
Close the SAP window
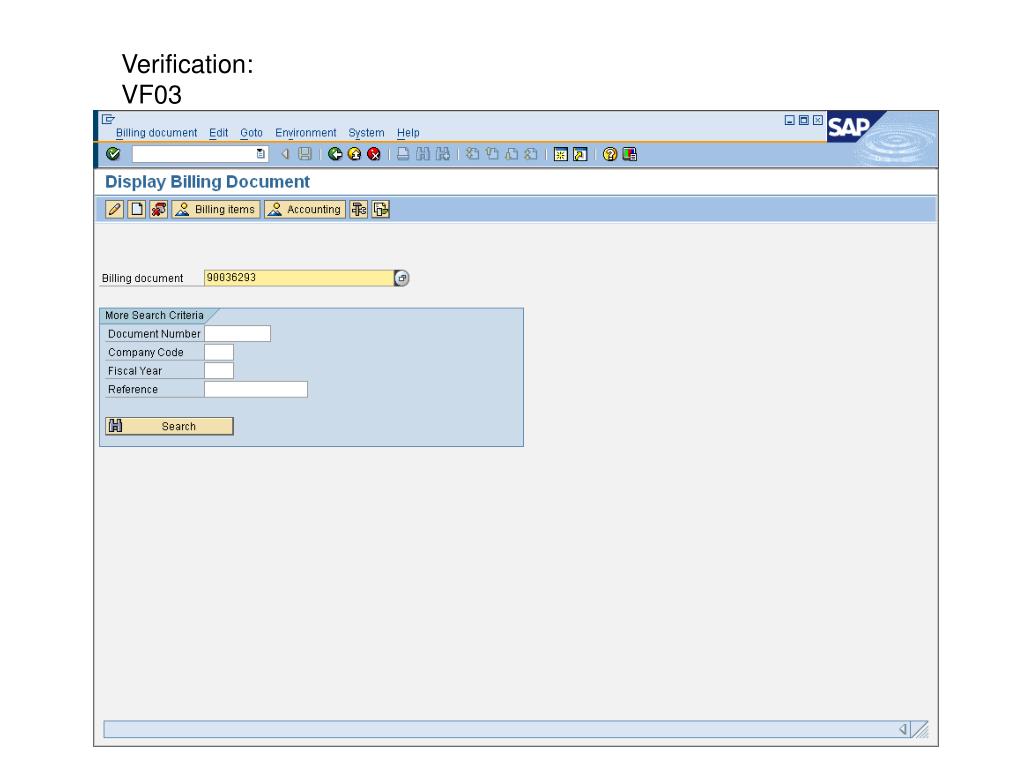[818, 120]
